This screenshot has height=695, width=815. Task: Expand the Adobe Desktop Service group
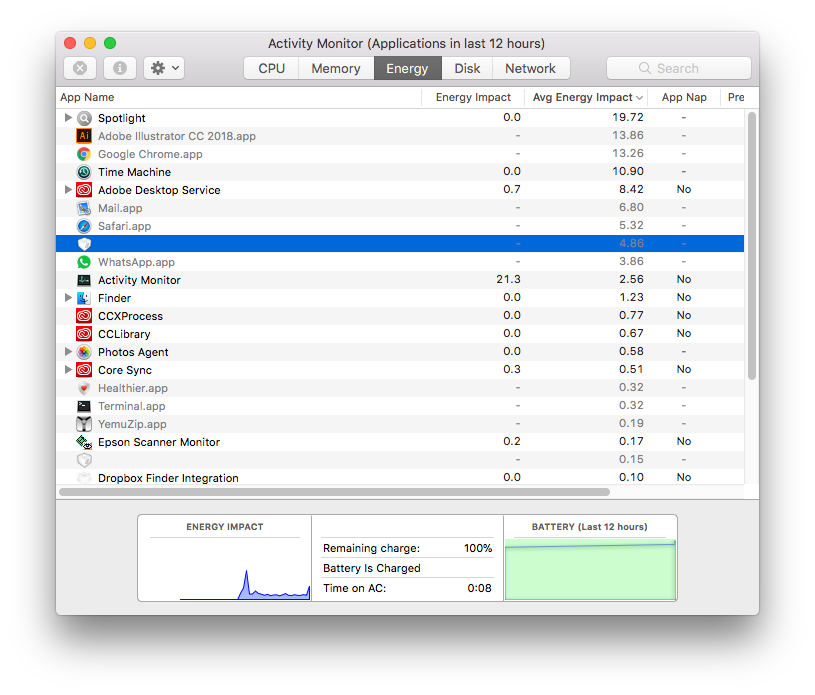coord(68,190)
